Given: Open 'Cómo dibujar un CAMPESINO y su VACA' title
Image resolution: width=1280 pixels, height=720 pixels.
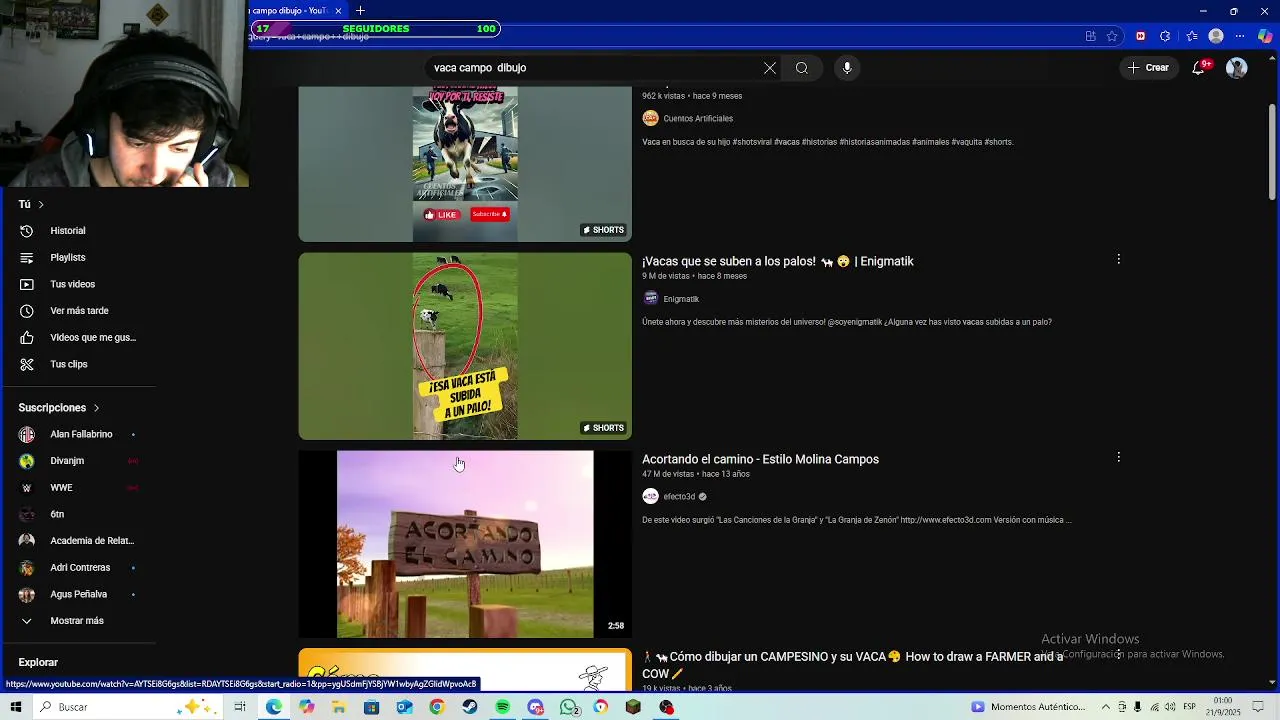Looking at the screenshot, I should [x=852, y=665].
